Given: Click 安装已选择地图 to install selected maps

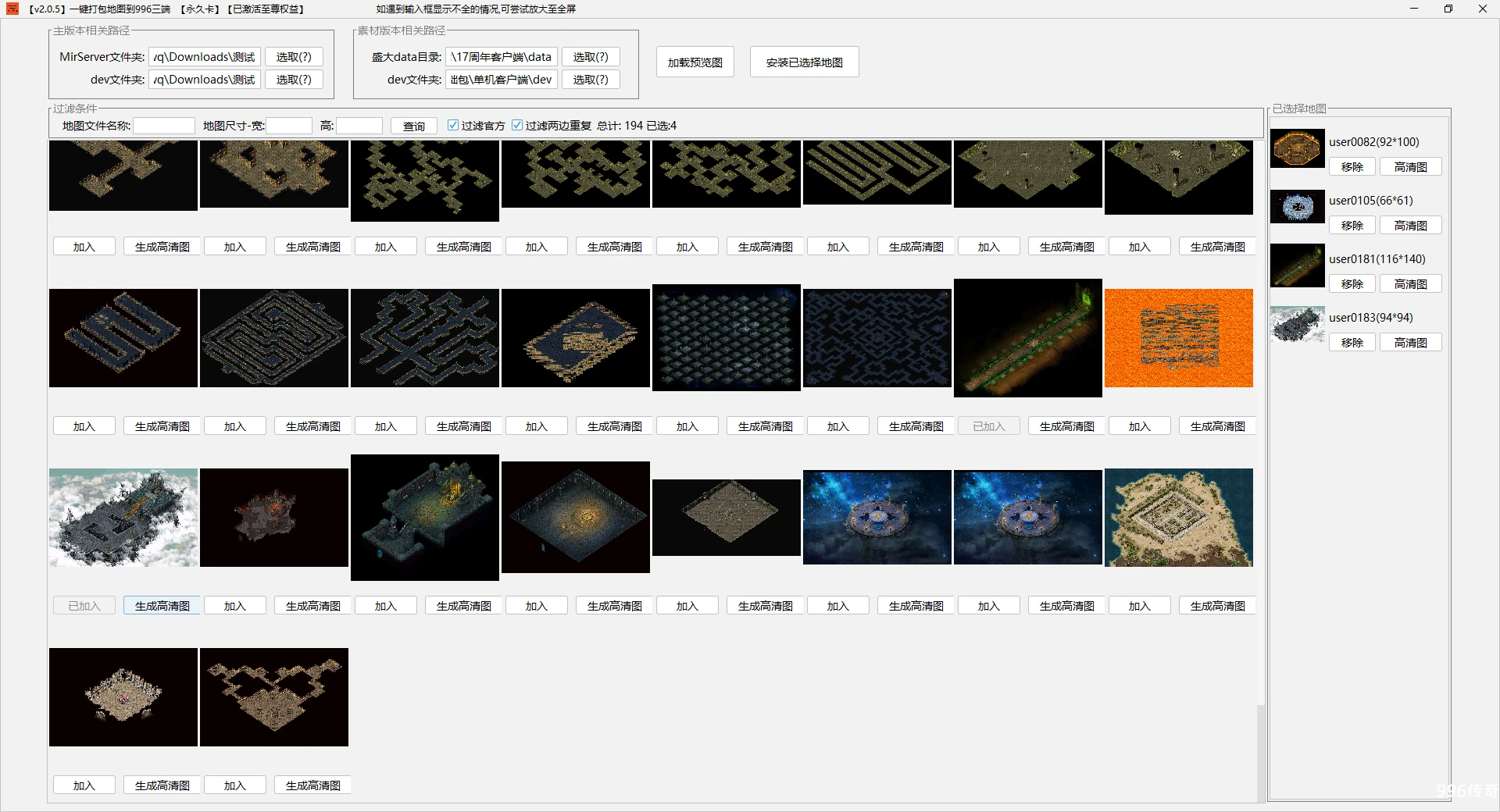Looking at the screenshot, I should coord(805,62).
